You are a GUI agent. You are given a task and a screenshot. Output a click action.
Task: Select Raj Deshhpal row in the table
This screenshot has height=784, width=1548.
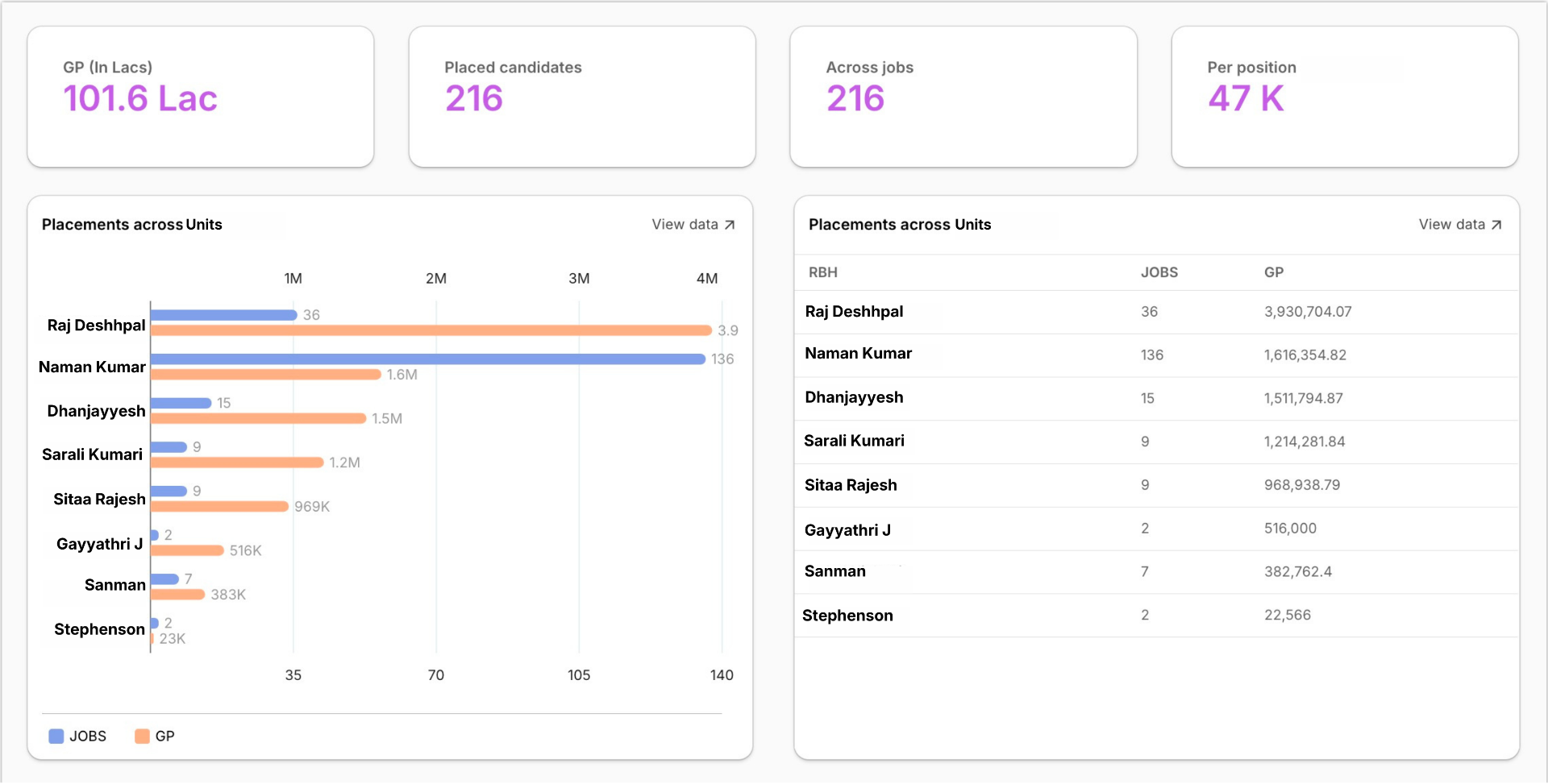click(x=1157, y=312)
